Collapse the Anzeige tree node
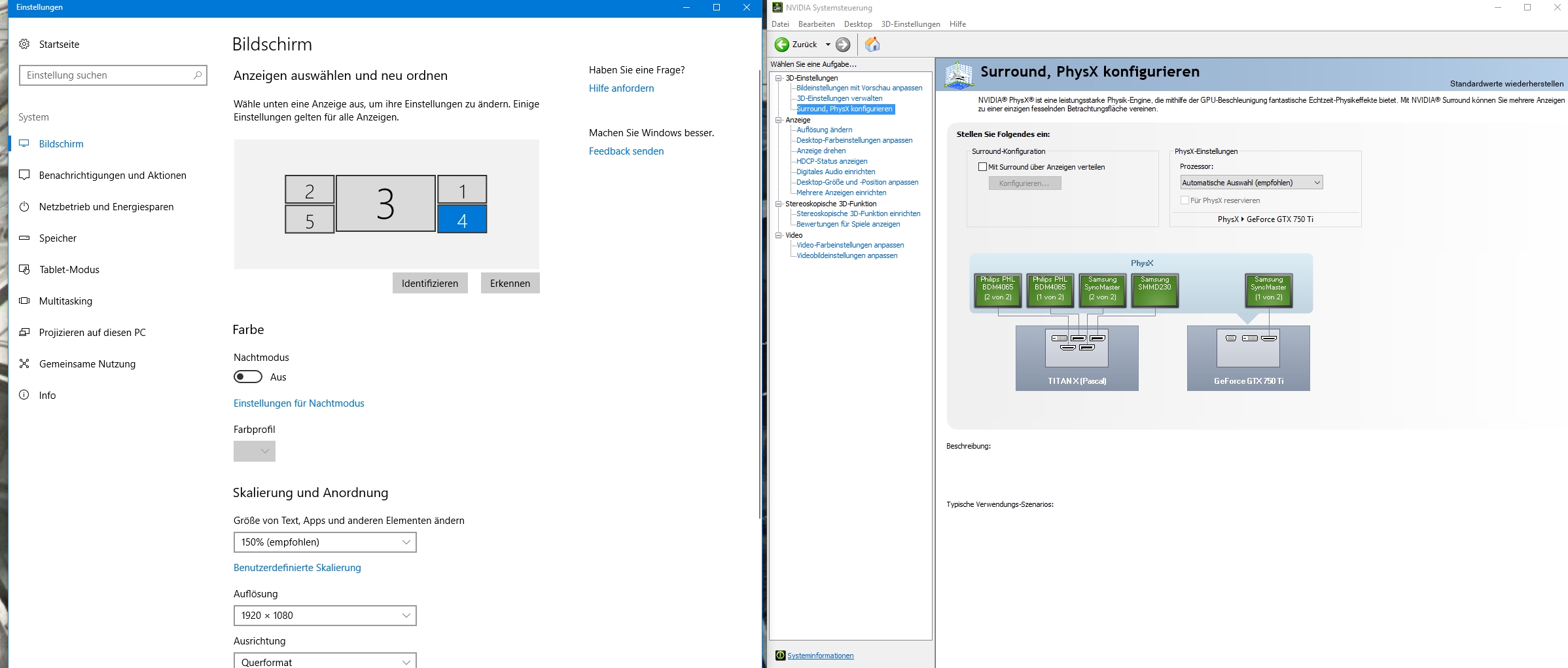Image resolution: width=1568 pixels, height=668 pixels. click(779, 120)
